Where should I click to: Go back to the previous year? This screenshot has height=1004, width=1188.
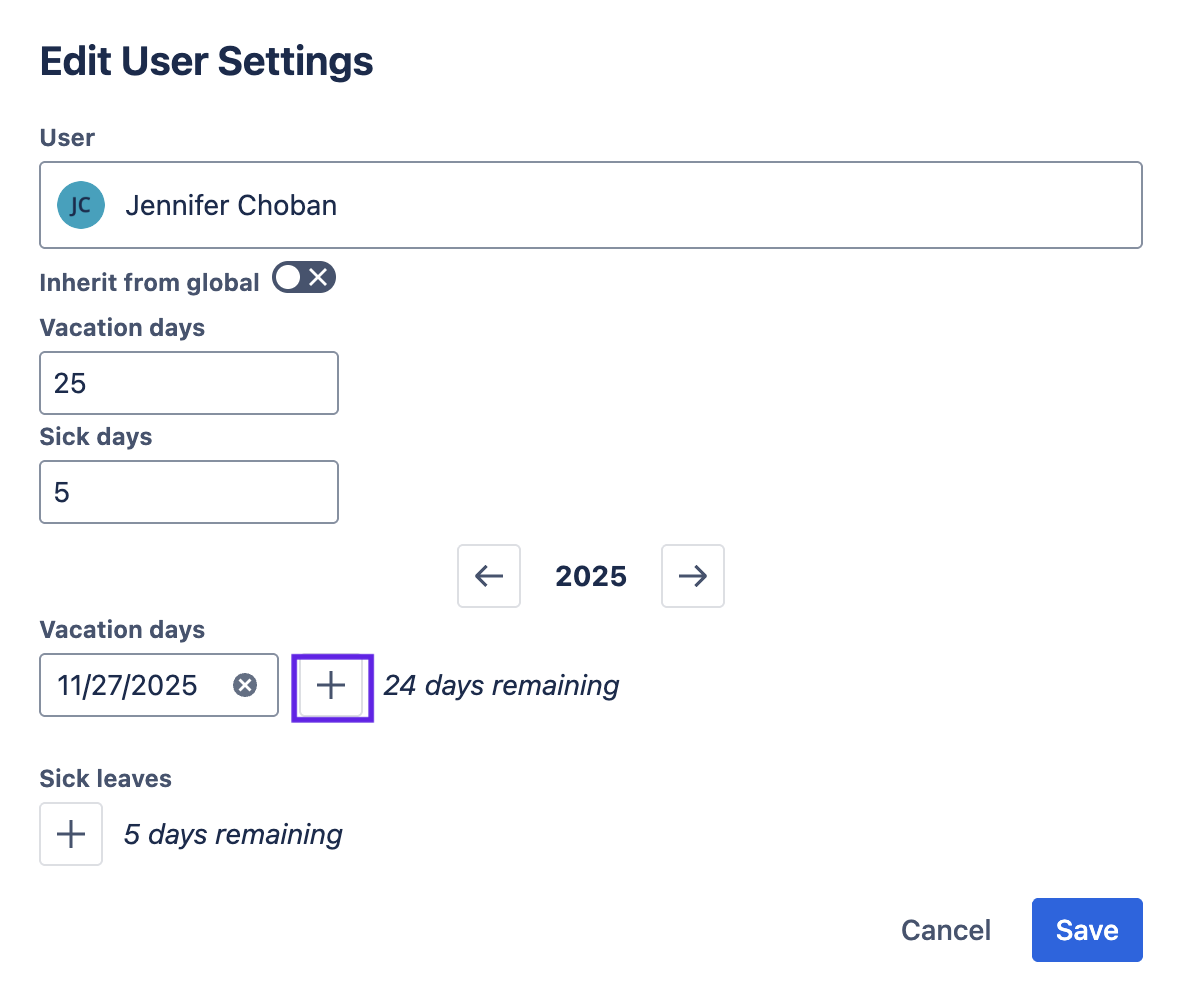coord(489,576)
